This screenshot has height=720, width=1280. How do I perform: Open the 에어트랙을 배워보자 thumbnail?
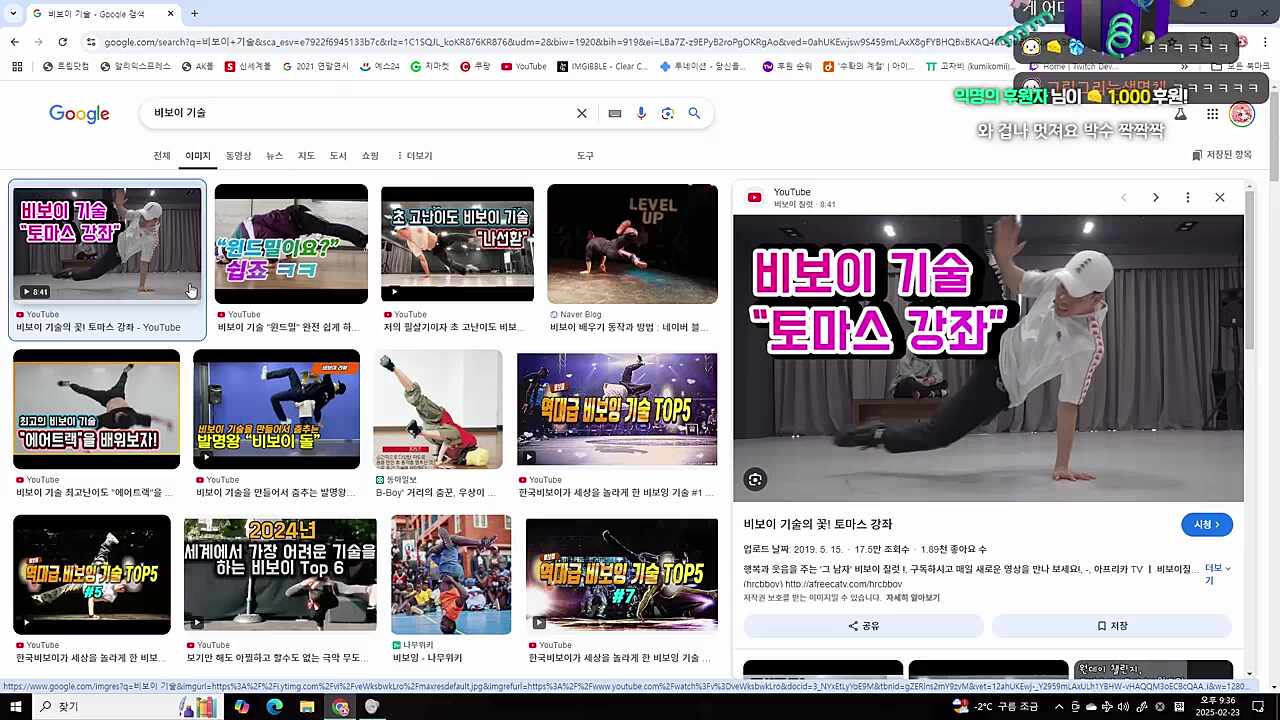click(x=96, y=409)
